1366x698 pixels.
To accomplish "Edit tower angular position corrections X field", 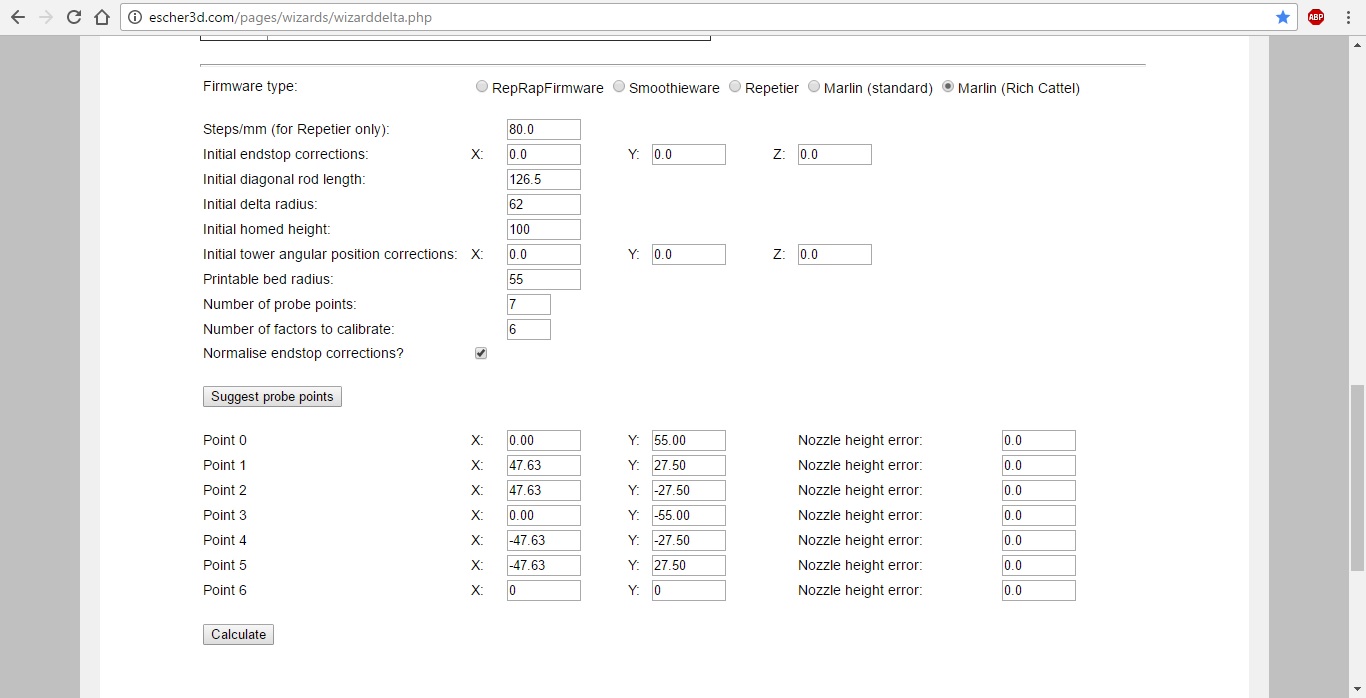I will (544, 255).
